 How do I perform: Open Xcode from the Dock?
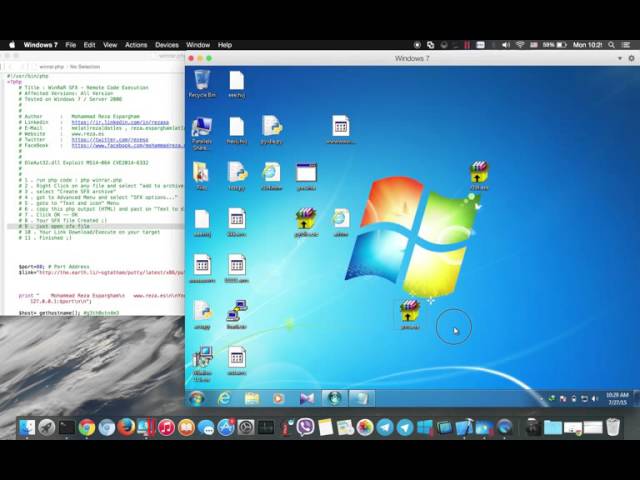point(464,427)
